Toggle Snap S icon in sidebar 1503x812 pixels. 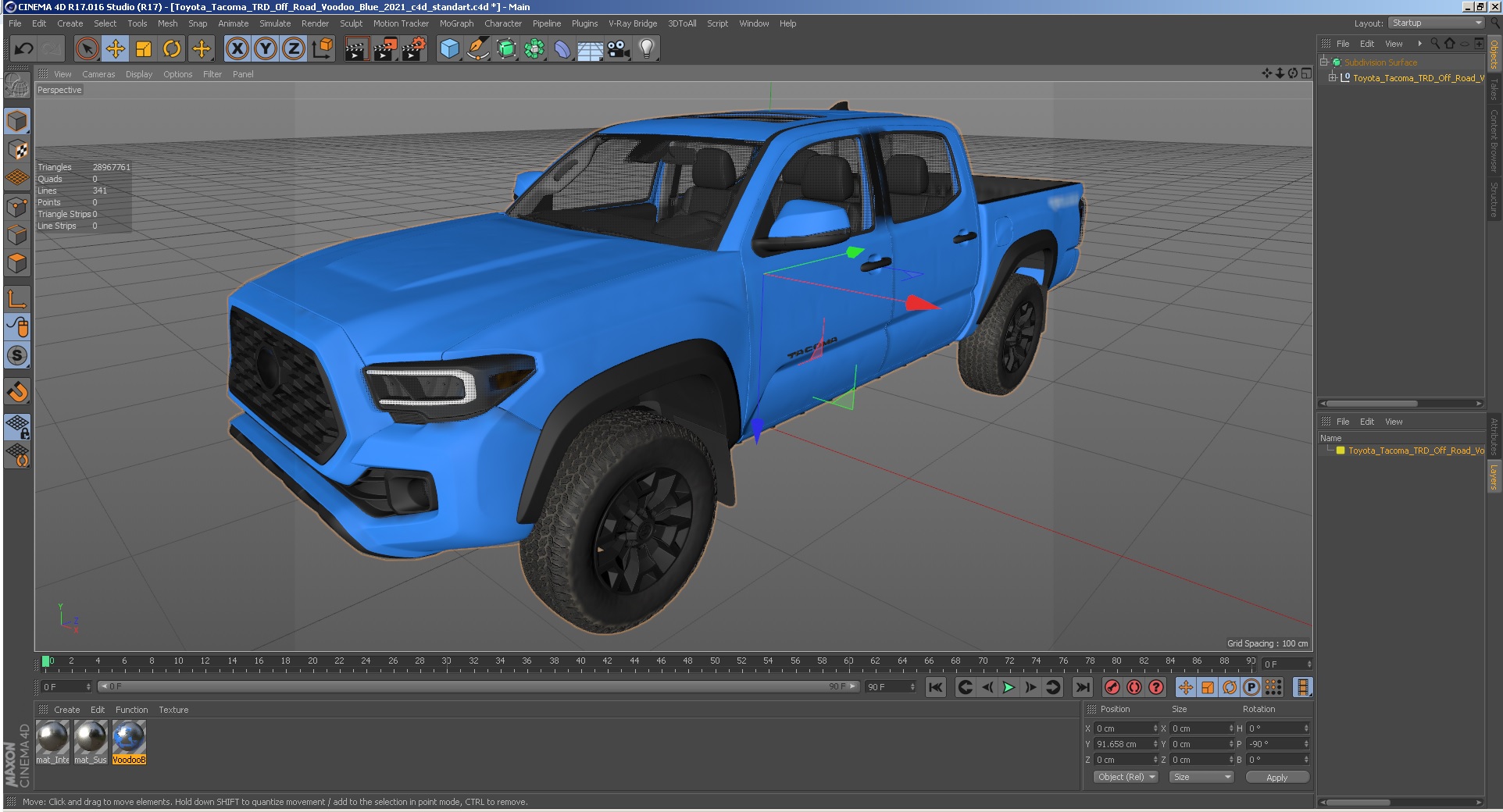point(17,355)
